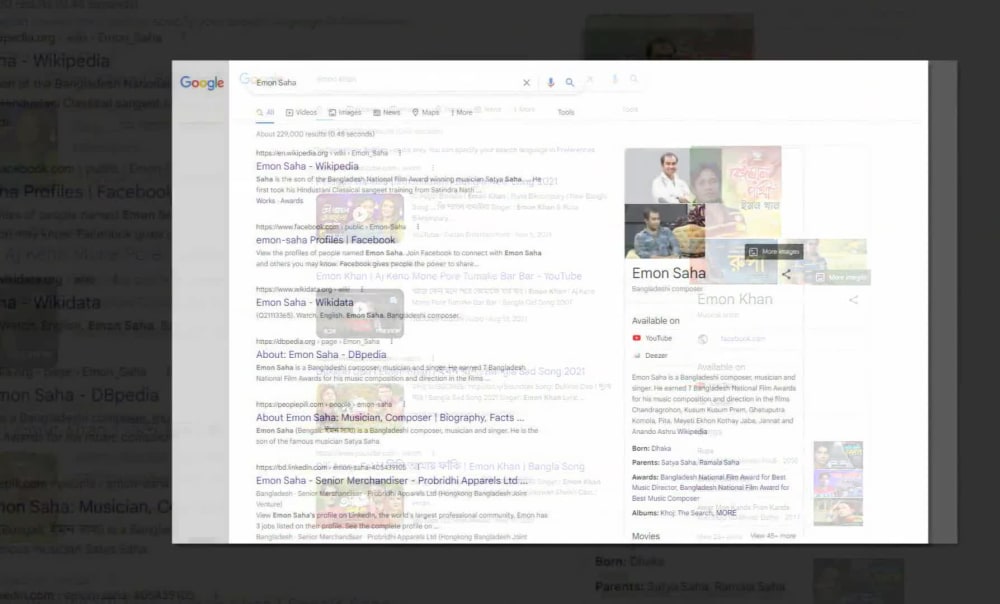Expand the More search categories menu
Image resolution: width=1000 pixels, height=604 pixels.
click(462, 112)
